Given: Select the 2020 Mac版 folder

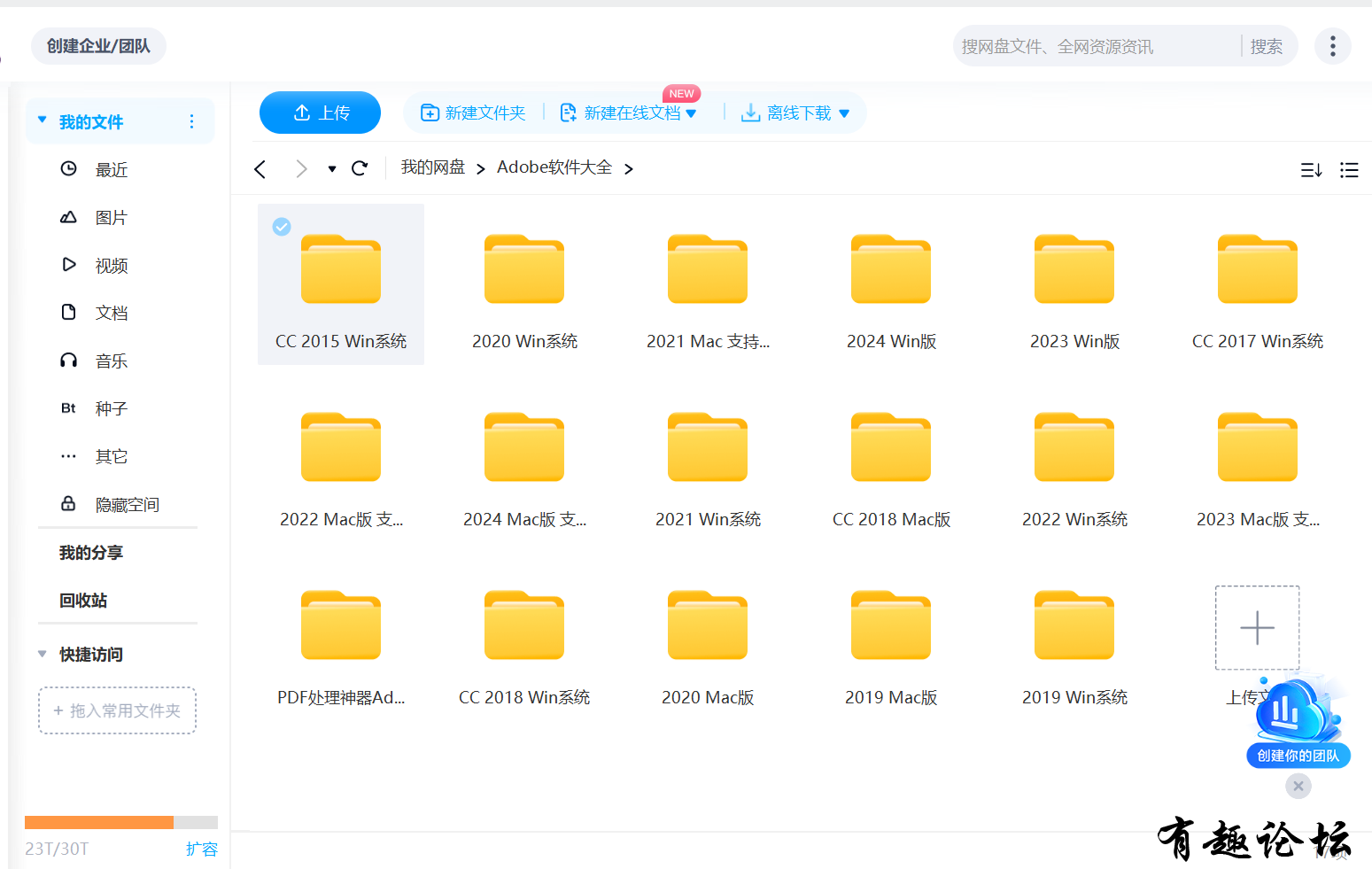Looking at the screenshot, I should pos(708,640).
